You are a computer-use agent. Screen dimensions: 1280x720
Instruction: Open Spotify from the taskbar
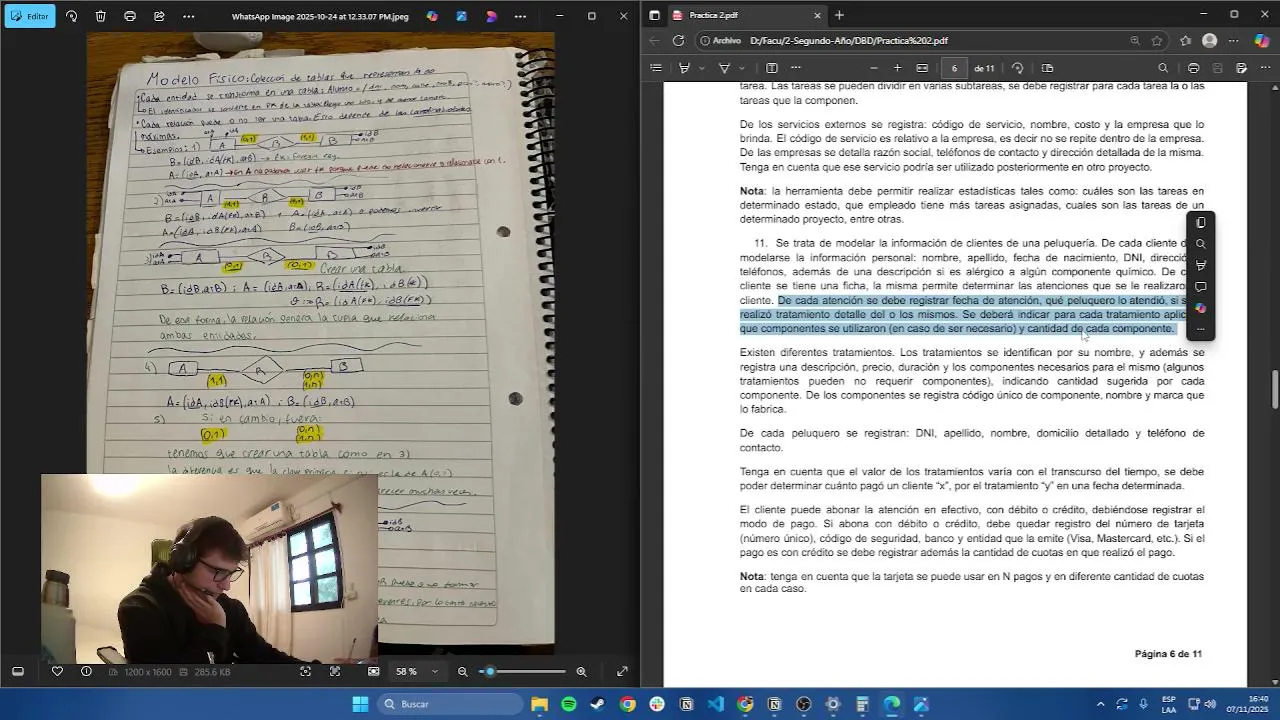568,704
